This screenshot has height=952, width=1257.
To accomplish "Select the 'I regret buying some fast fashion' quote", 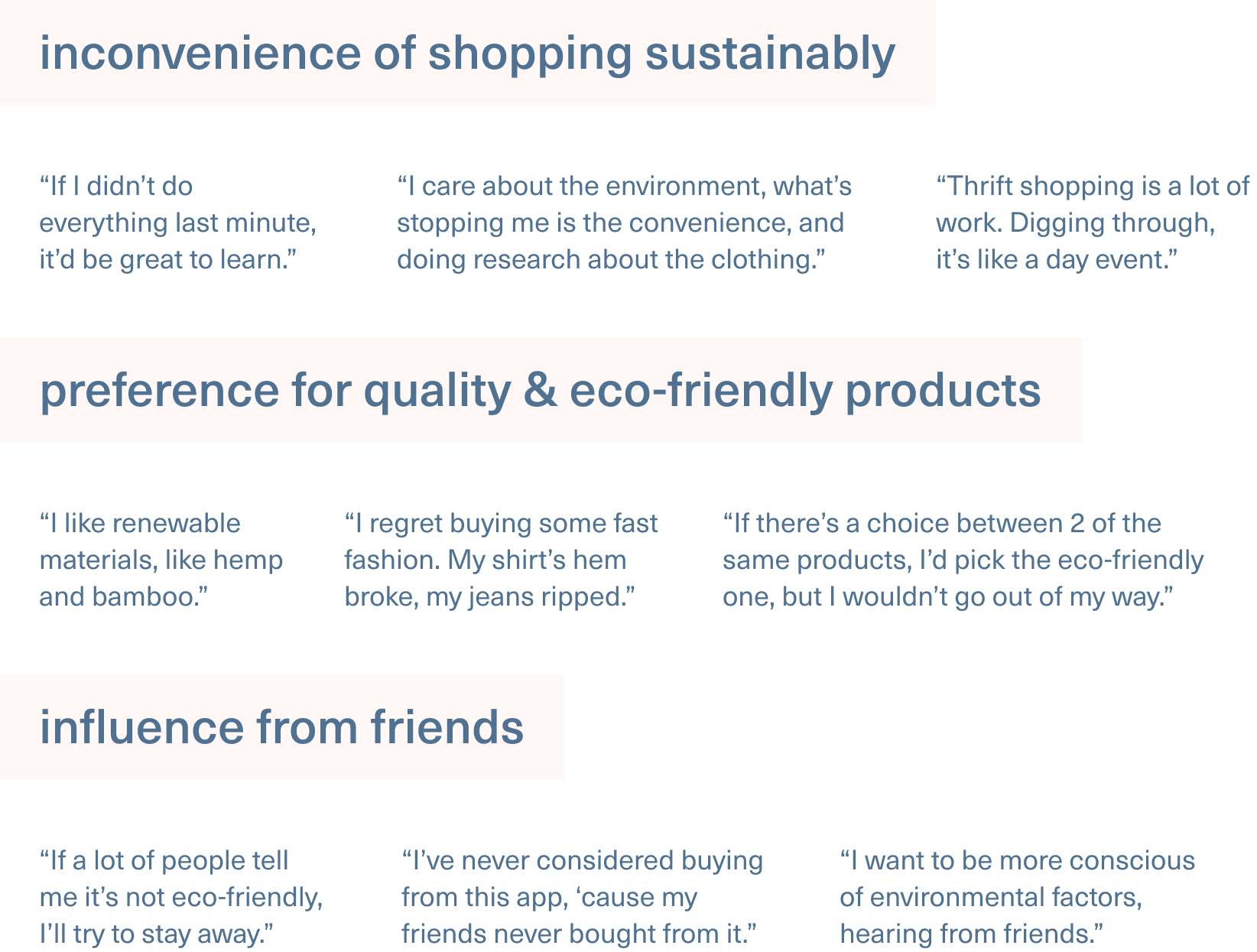I will click(501, 560).
